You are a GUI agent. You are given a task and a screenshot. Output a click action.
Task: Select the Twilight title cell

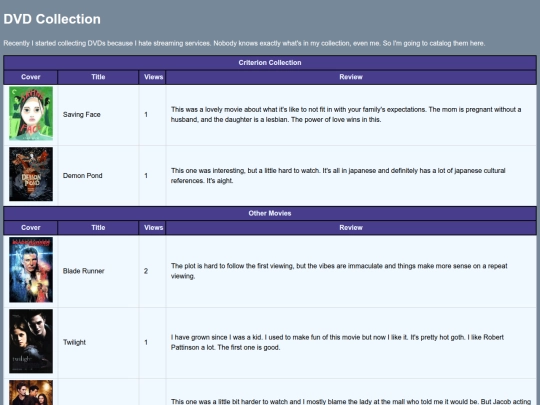tap(98, 342)
